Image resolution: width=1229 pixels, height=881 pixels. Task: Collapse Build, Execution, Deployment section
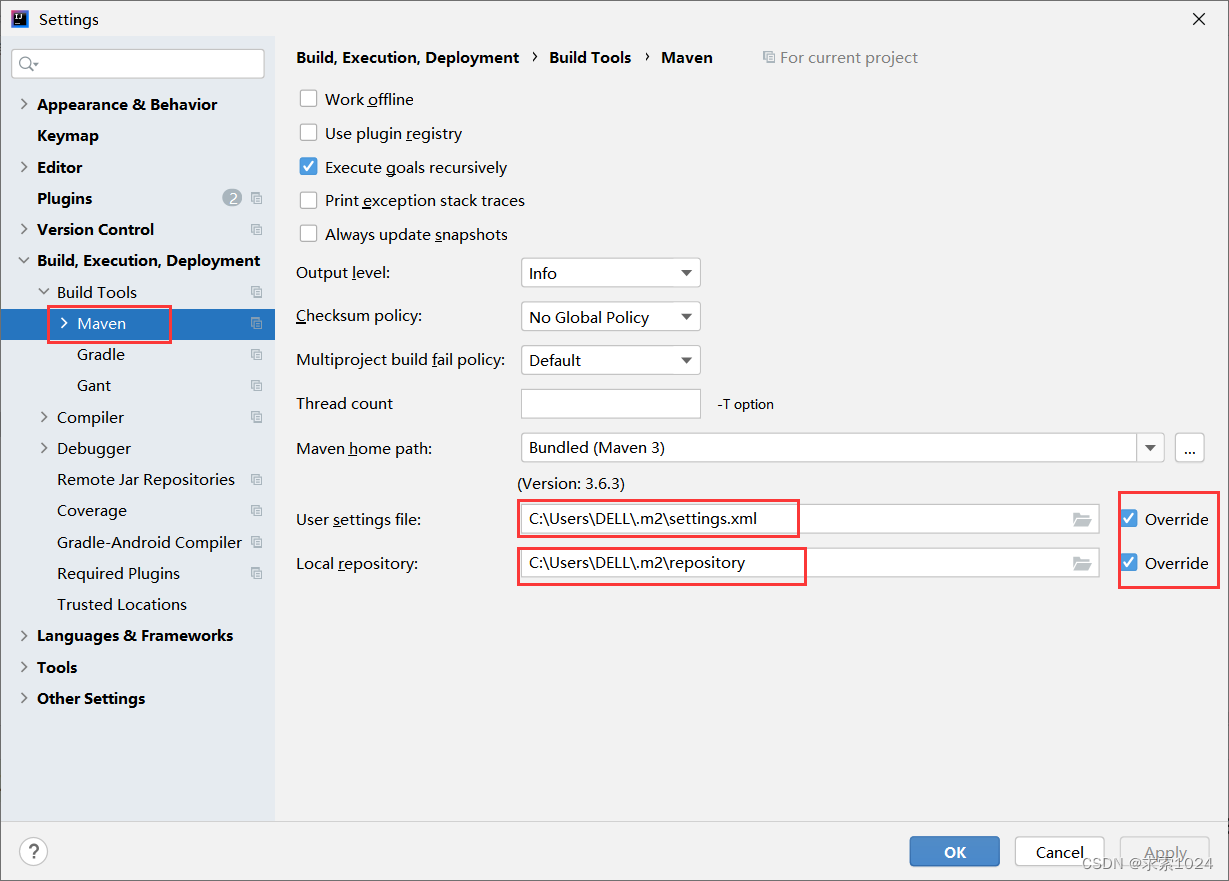pyautogui.click(x=24, y=260)
